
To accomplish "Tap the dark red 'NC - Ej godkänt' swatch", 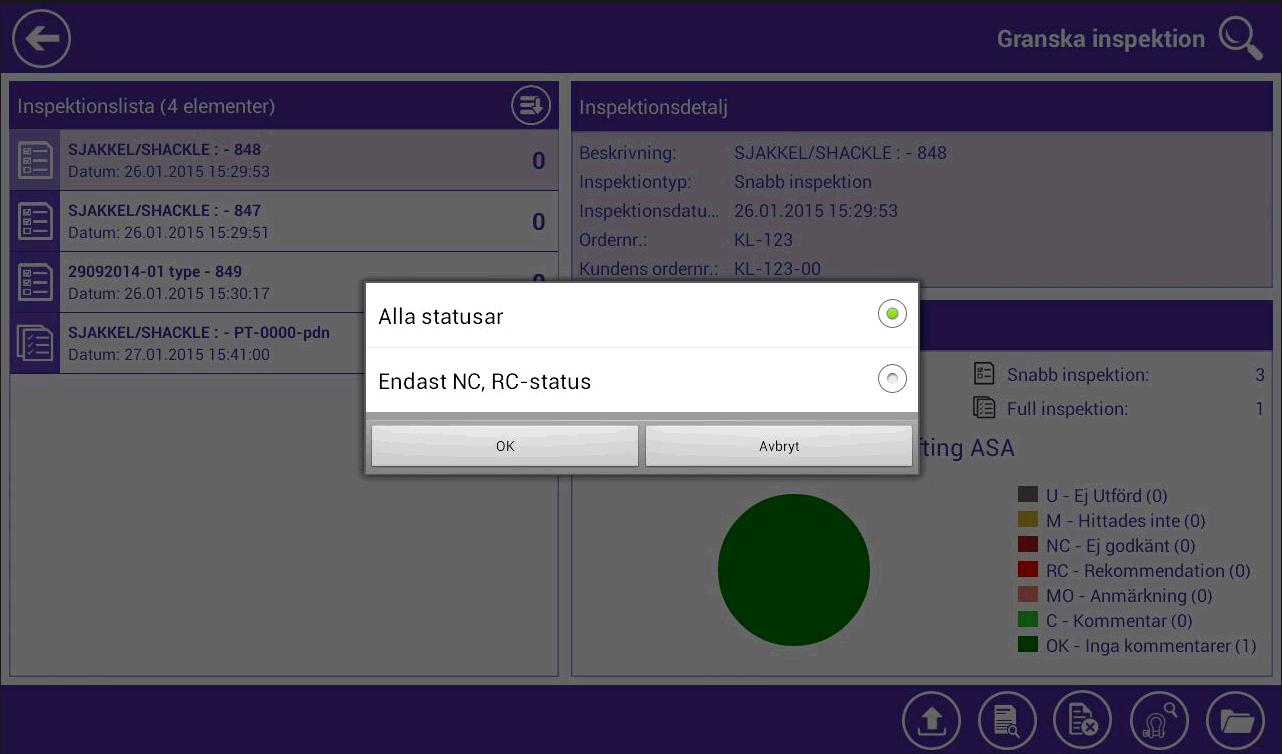I will [1027, 545].
